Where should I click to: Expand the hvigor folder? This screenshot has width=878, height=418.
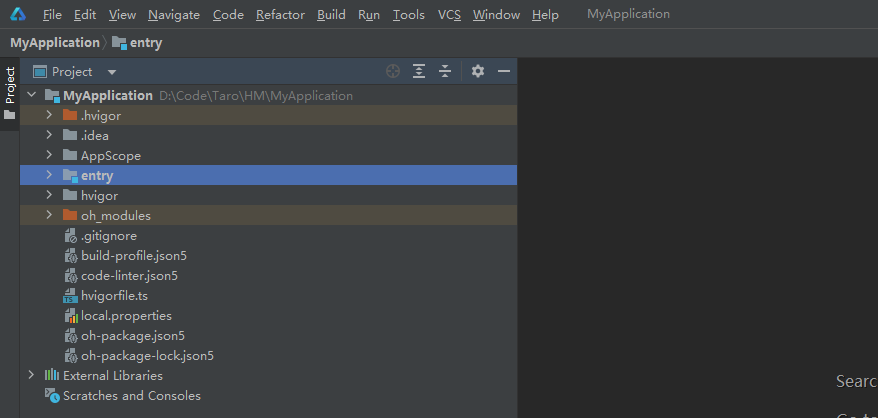[x=49, y=196]
